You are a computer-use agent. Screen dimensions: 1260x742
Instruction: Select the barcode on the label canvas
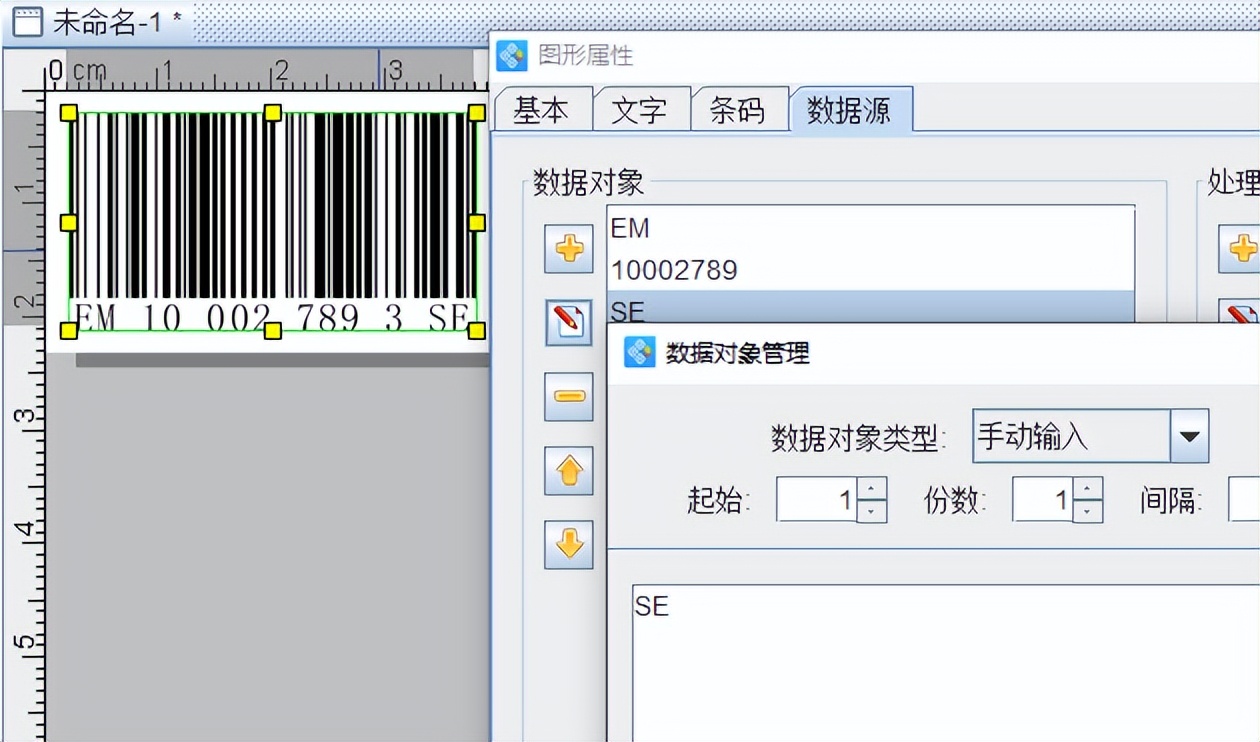click(x=270, y=215)
